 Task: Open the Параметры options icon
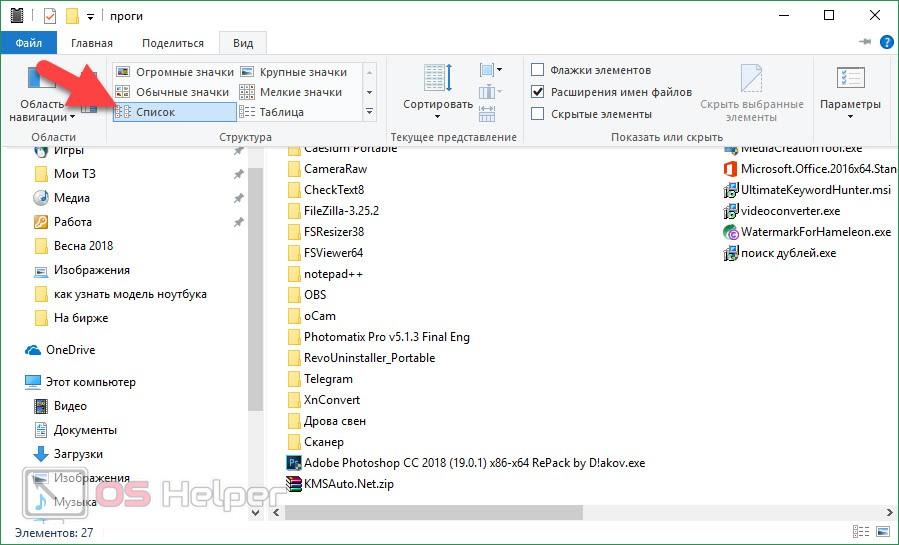point(849,80)
